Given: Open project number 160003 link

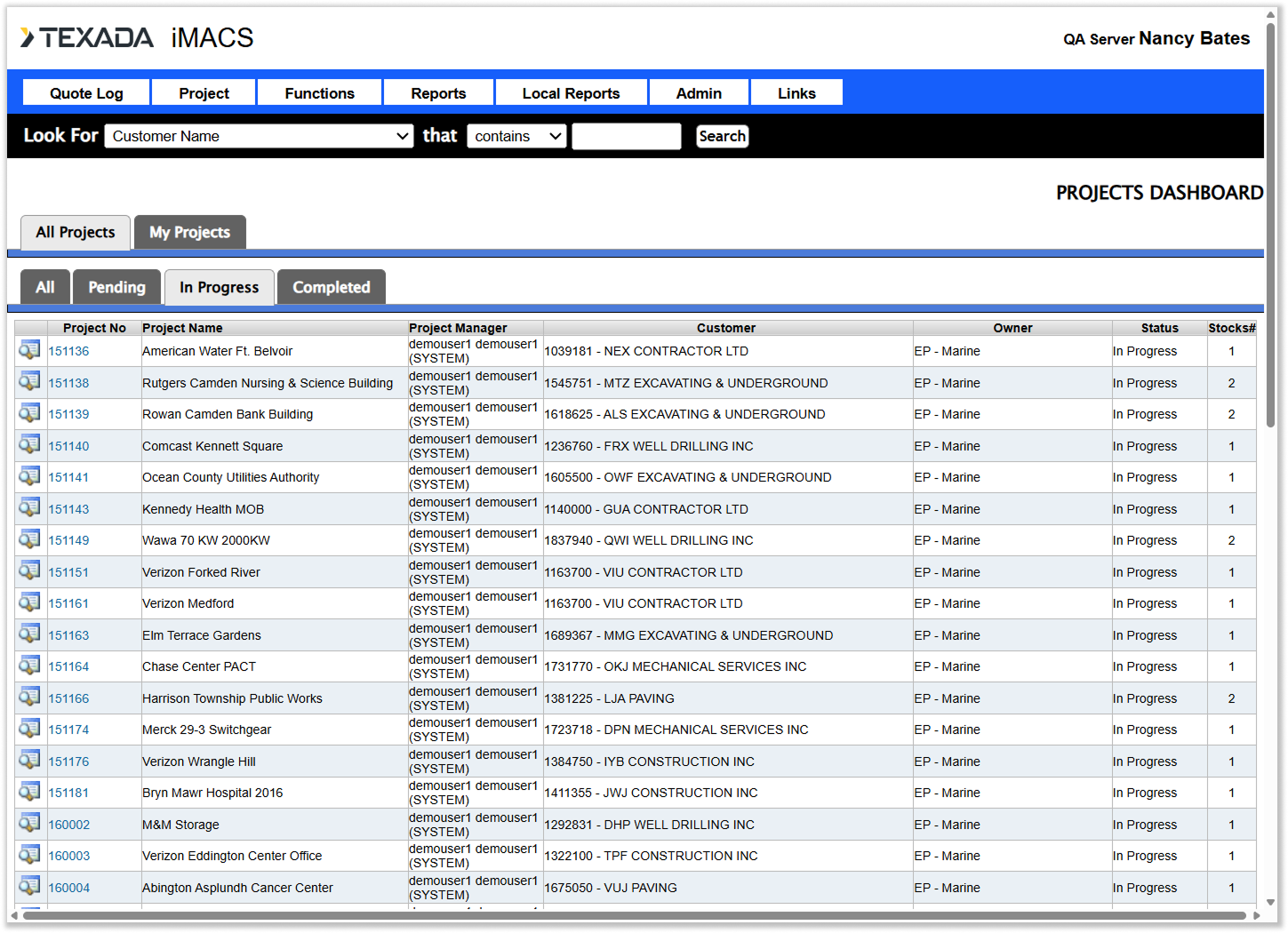Looking at the screenshot, I should pos(68,856).
